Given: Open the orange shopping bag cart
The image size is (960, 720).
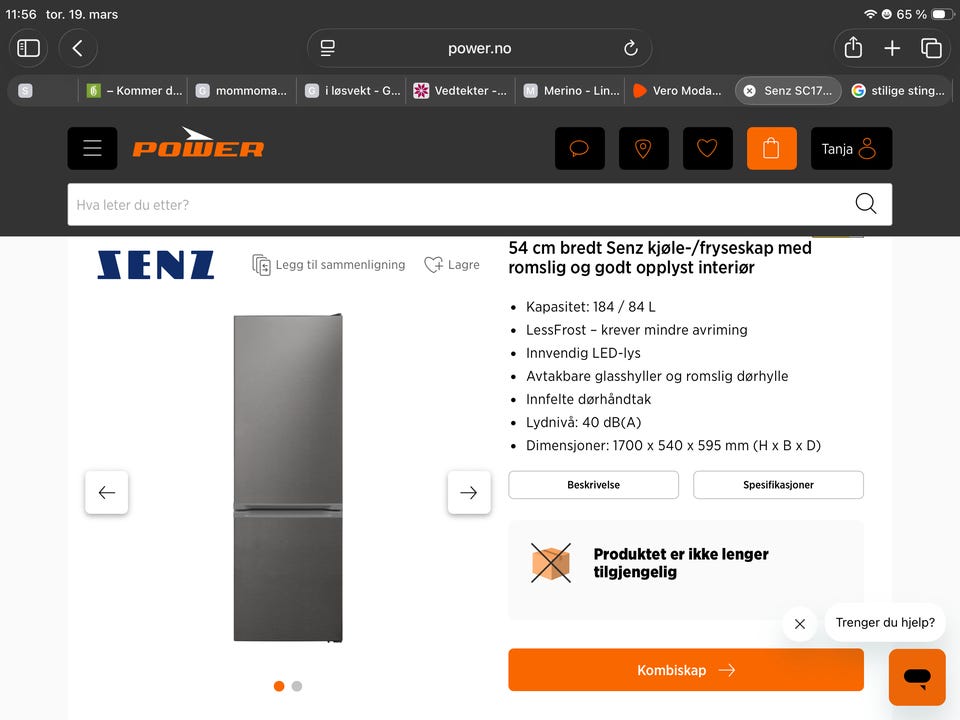Looking at the screenshot, I should pos(771,148).
